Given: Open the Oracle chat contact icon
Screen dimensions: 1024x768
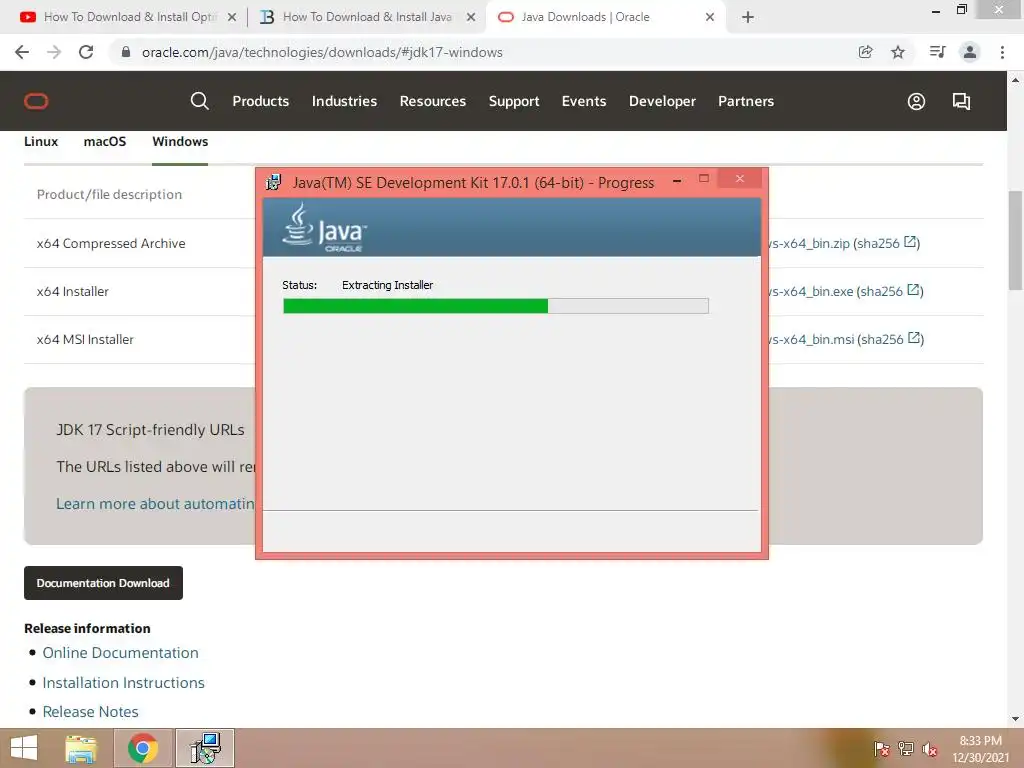Looking at the screenshot, I should coord(961,101).
